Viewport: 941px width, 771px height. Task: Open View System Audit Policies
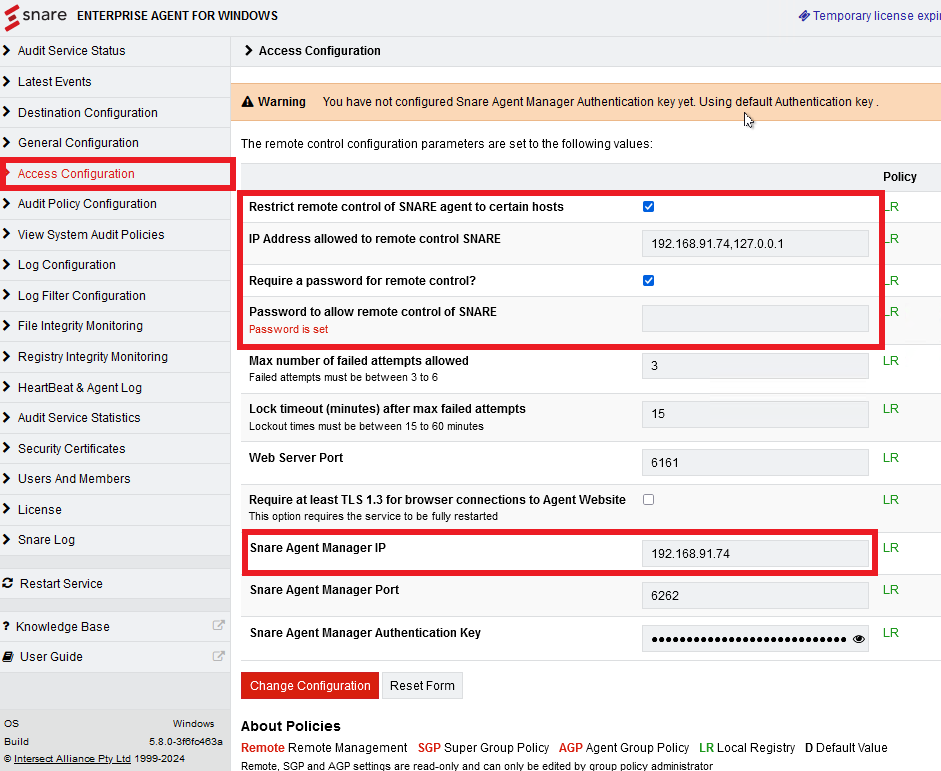pyautogui.click(x=91, y=235)
